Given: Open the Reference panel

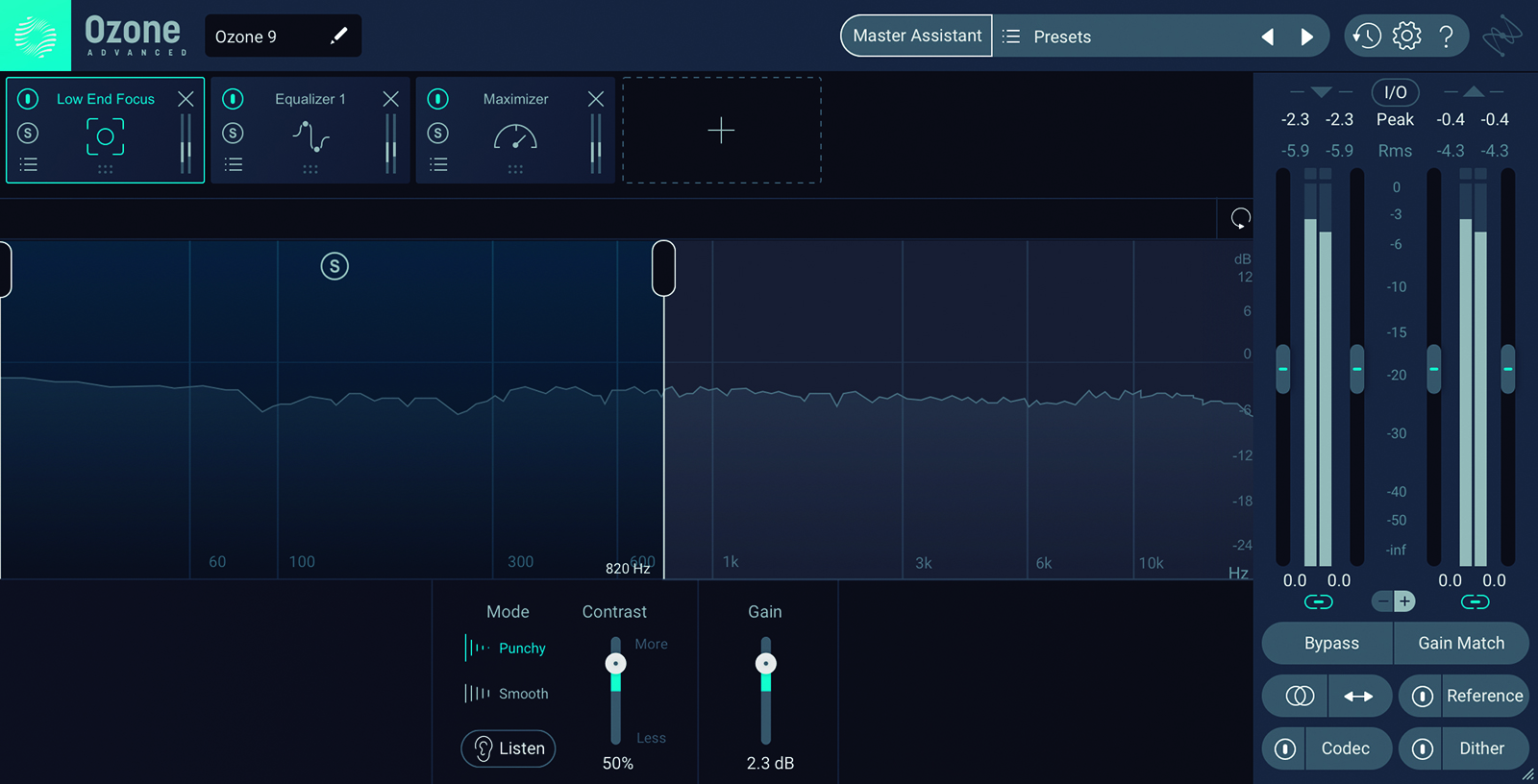Looking at the screenshot, I should click(x=1485, y=696).
